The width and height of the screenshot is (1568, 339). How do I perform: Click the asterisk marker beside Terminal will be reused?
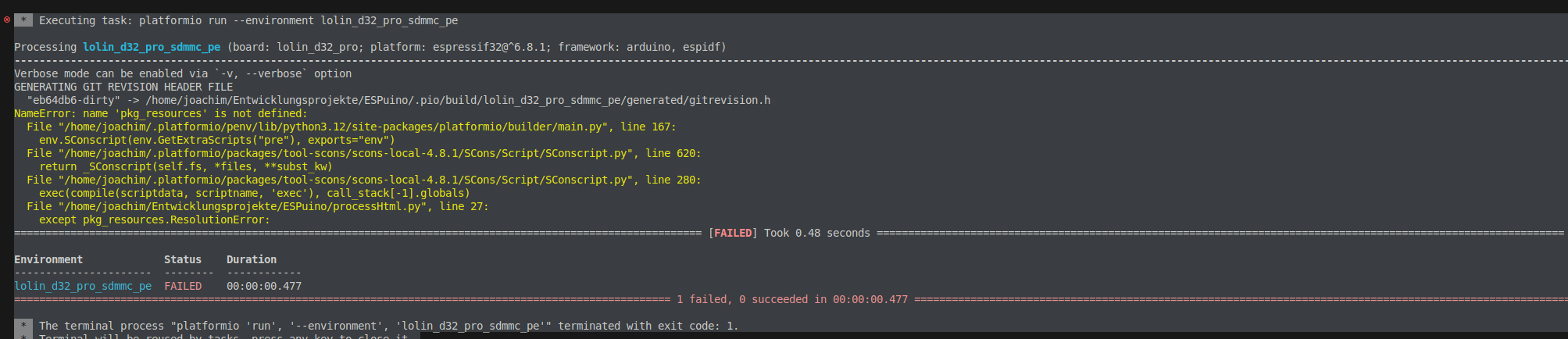click(x=23, y=337)
